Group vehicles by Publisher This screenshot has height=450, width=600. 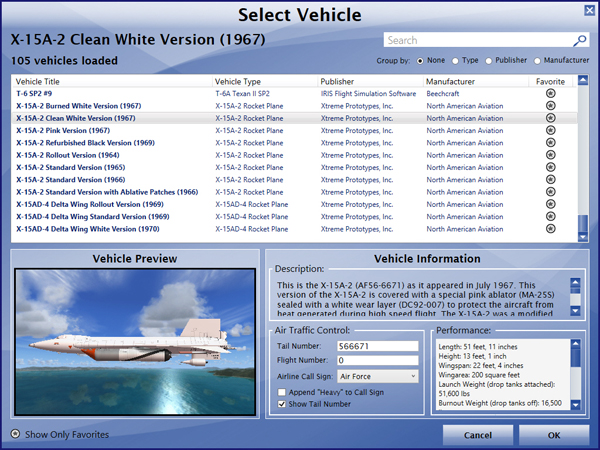click(x=489, y=61)
